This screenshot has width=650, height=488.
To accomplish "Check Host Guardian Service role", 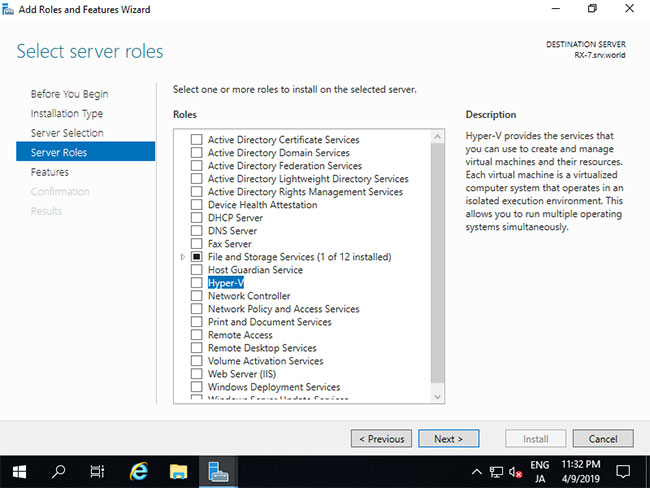I will point(196,269).
